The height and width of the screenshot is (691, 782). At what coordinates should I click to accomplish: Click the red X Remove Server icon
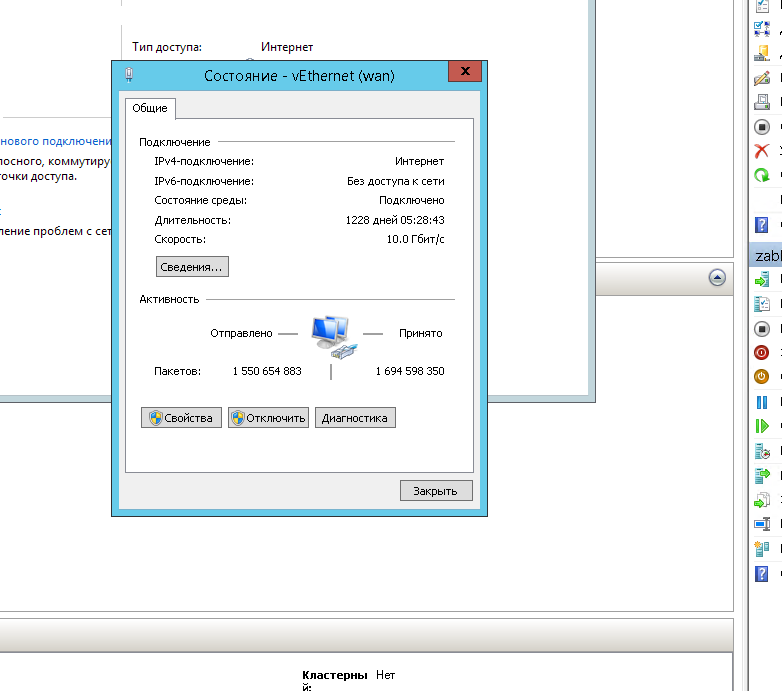point(762,151)
